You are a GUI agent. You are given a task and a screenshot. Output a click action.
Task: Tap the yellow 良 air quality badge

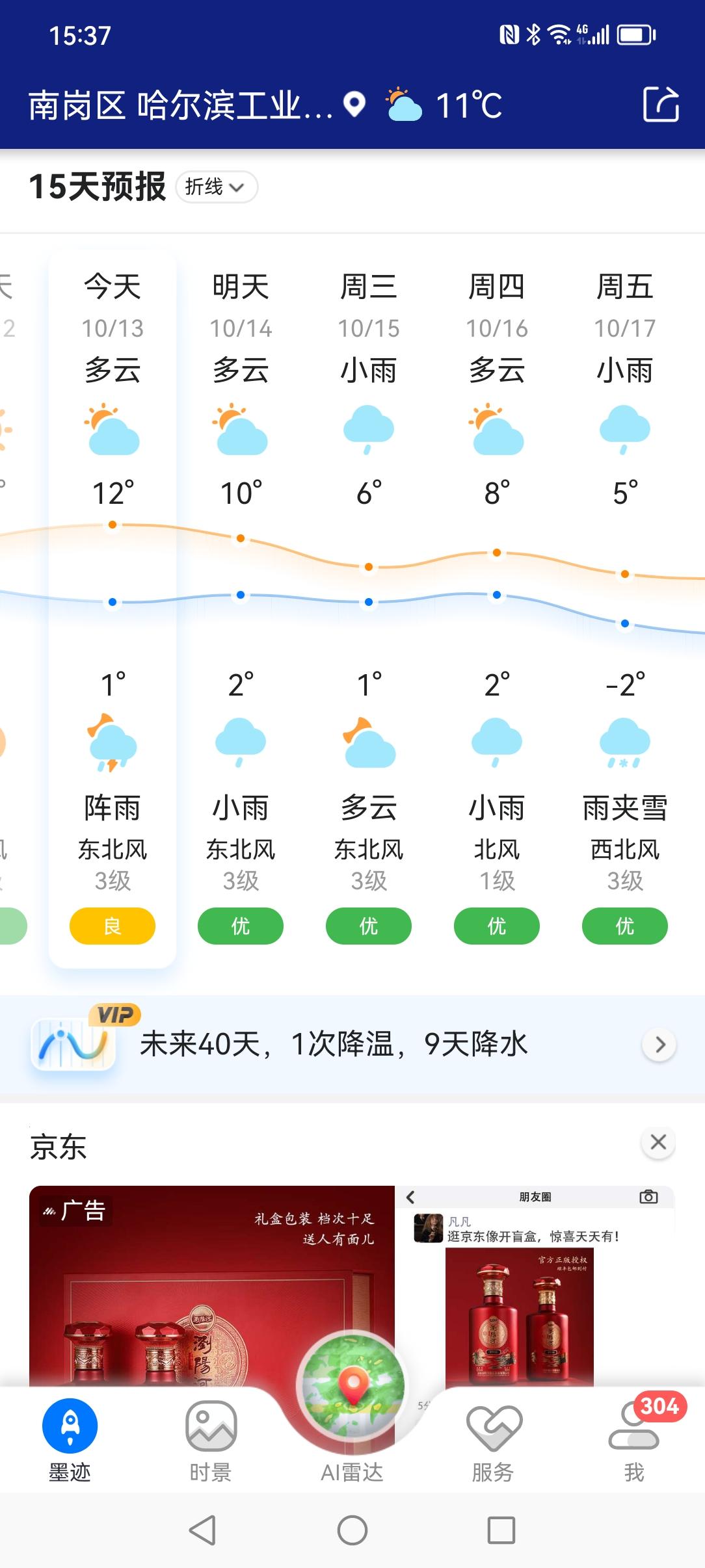[113, 926]
